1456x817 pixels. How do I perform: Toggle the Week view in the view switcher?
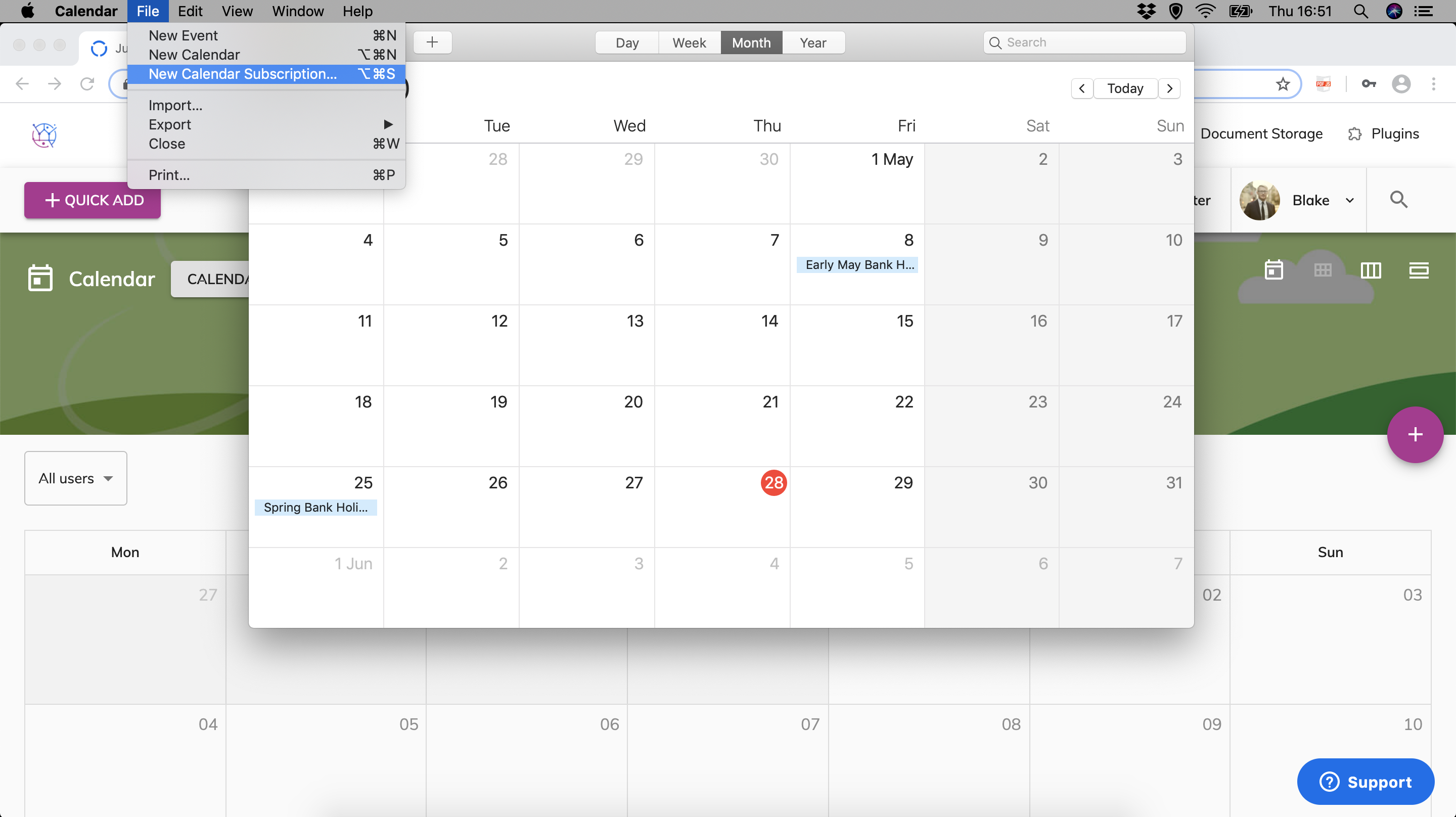tap(689, 42)
